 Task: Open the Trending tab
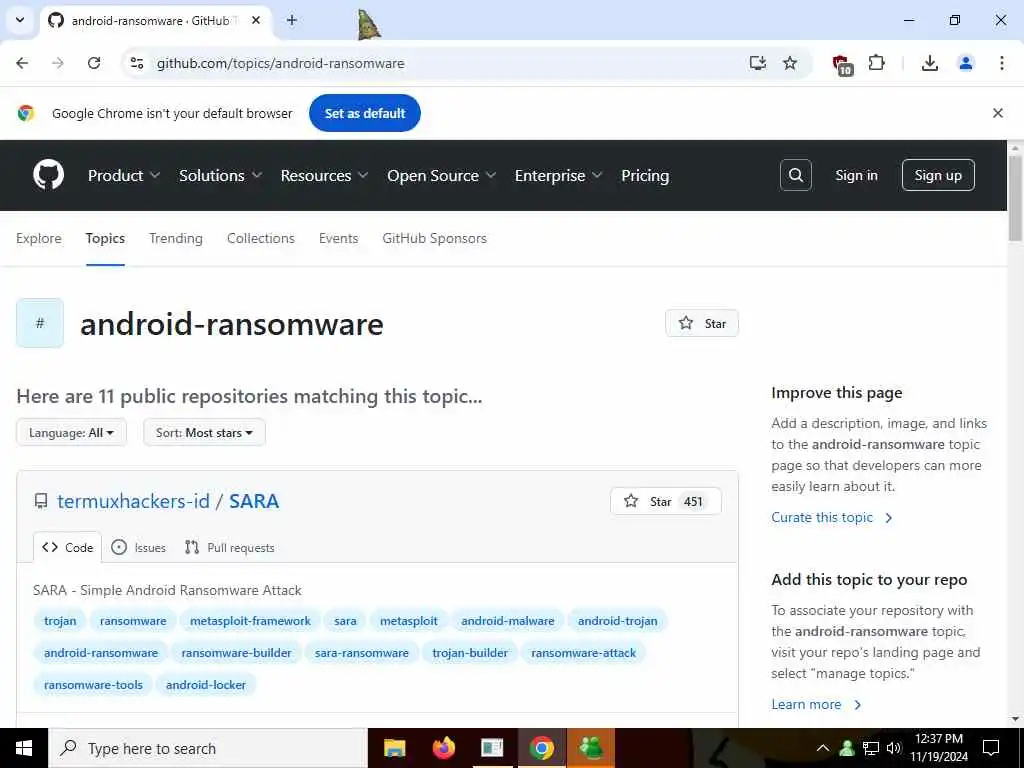[x=176, y=238]
